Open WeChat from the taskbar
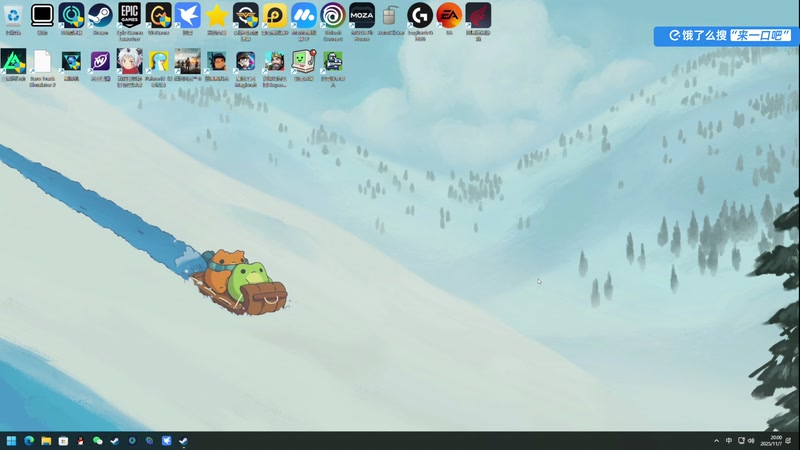800x450 pixels. [x=98, y=441]
